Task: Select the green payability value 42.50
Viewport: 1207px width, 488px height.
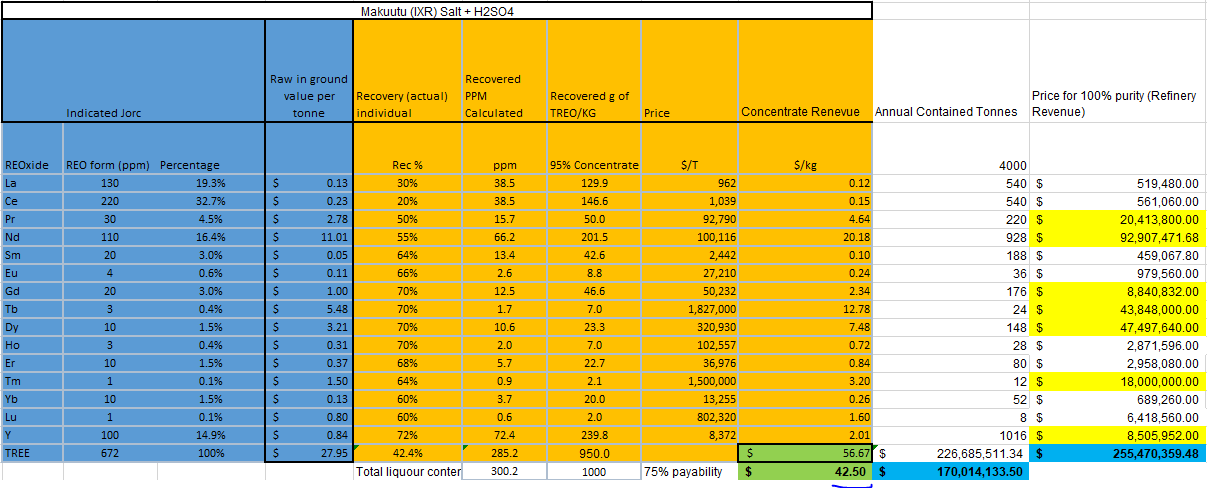Action: pyautogui.click(x=805, y=472)
